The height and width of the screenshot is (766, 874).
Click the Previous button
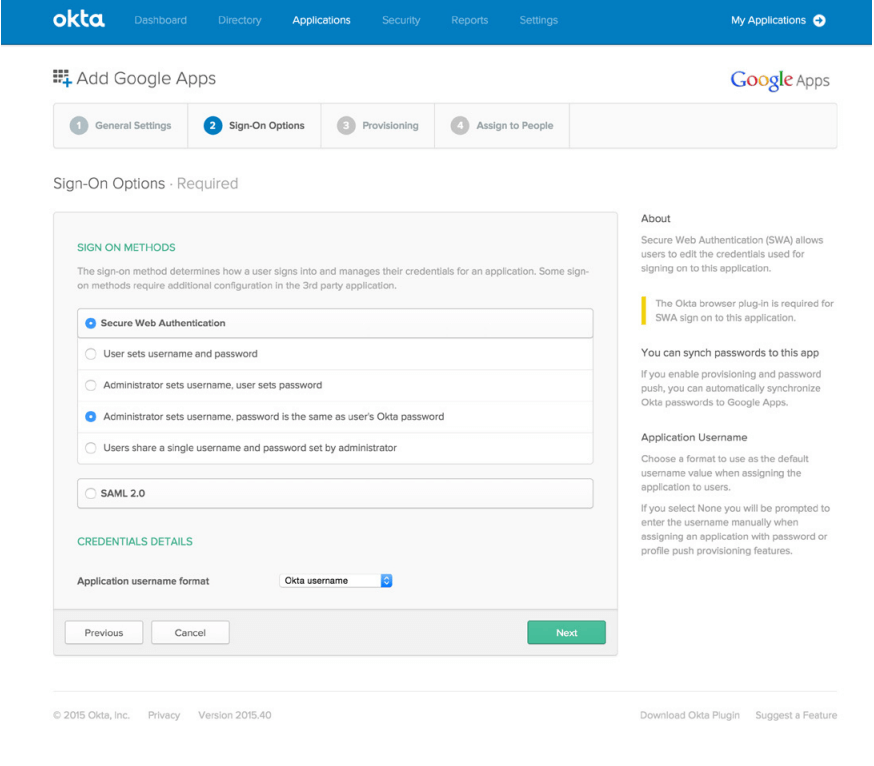(103, 632)
